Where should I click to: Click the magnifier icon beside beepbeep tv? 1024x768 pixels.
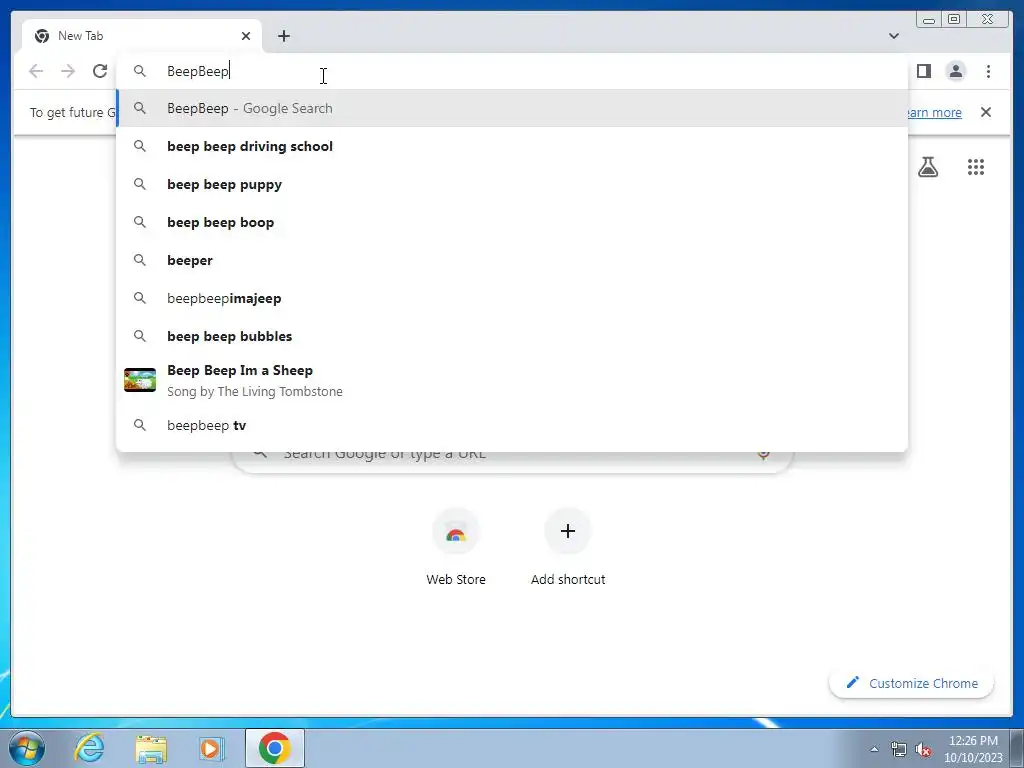(140, 425)
